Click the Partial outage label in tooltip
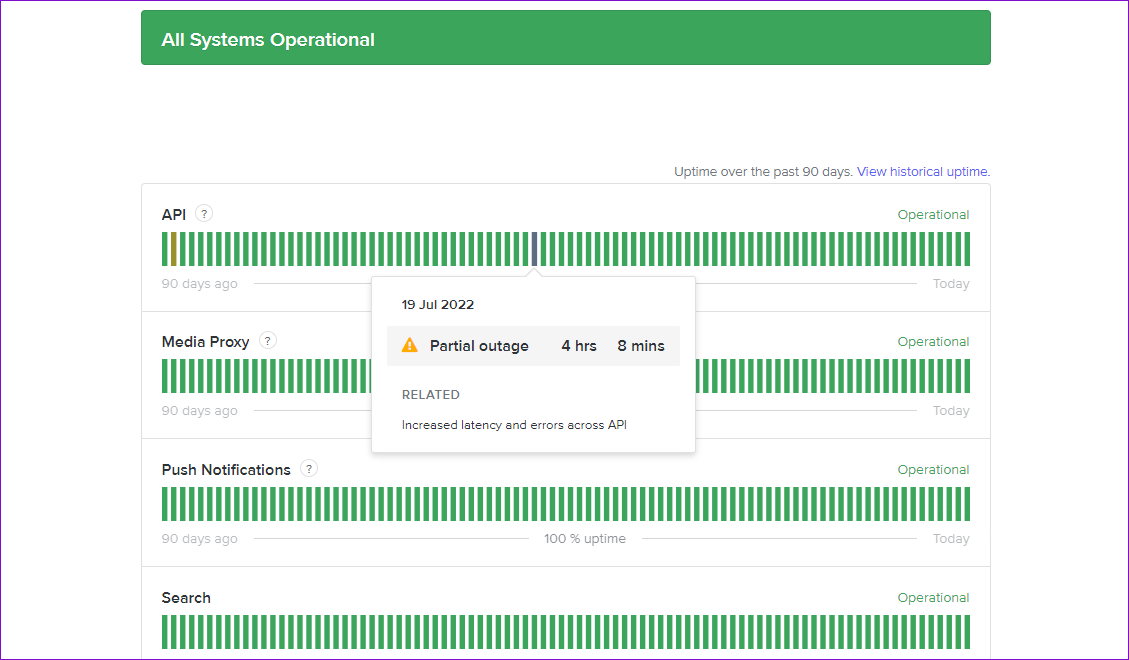This screenshot has height=660, width=1129. [479, 346]
